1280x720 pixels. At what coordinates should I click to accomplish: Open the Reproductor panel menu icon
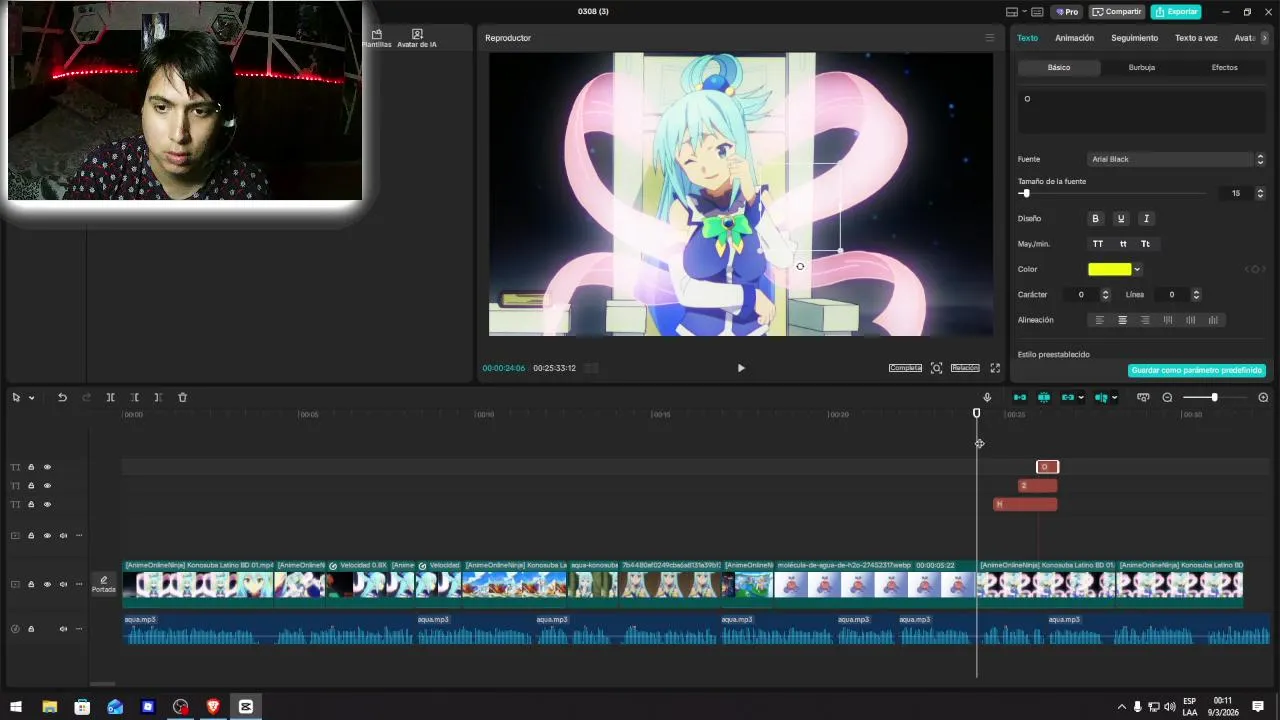(x=990, y=38)
